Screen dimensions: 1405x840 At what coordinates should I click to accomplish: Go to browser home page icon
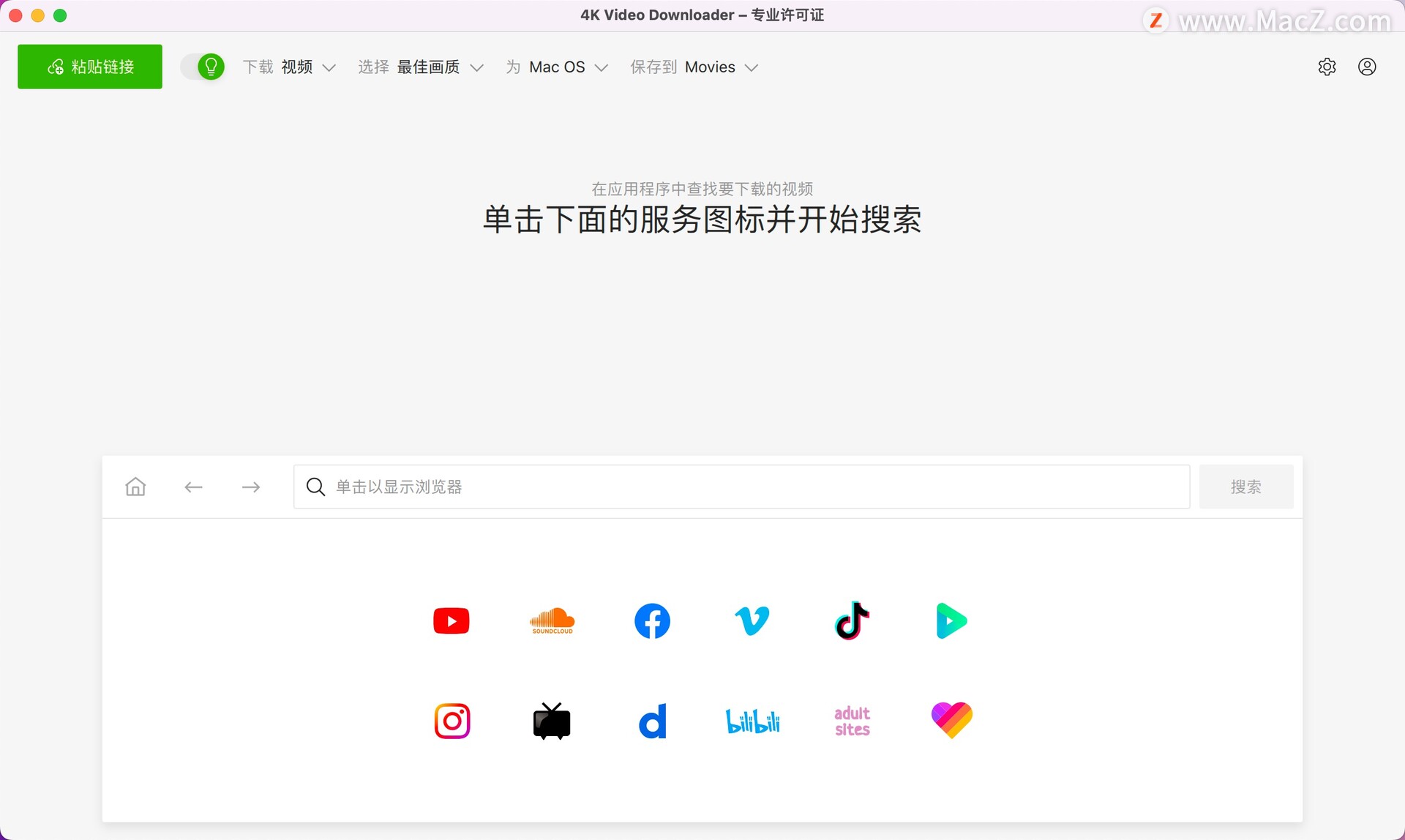135,487
